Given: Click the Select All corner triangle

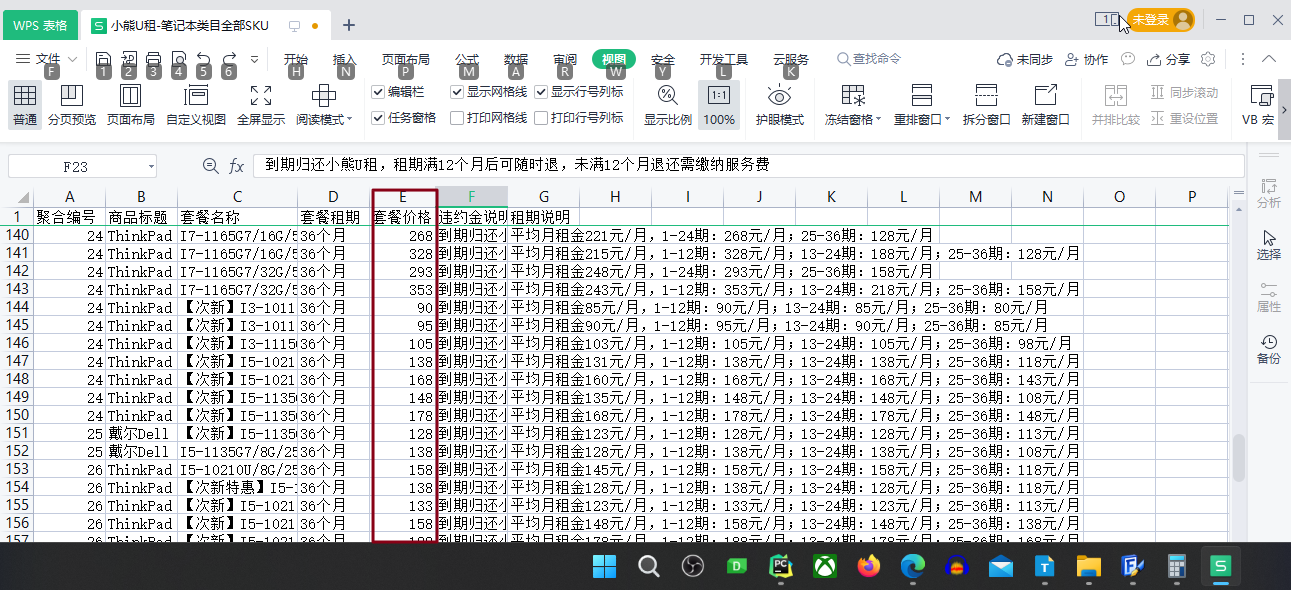Looking at the screenshot, I should [x=23, y=197].
